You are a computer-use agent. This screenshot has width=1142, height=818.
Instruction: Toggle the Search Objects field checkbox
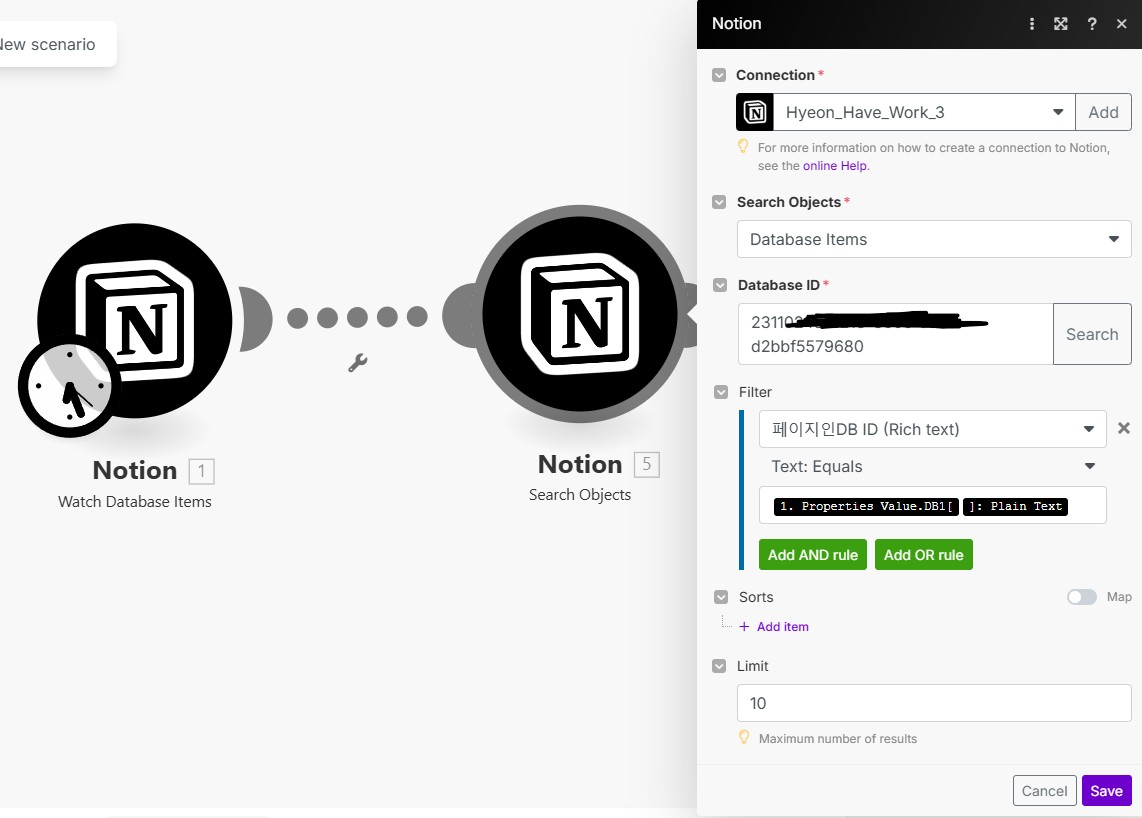pyautogui.click(x=719, y=202)
